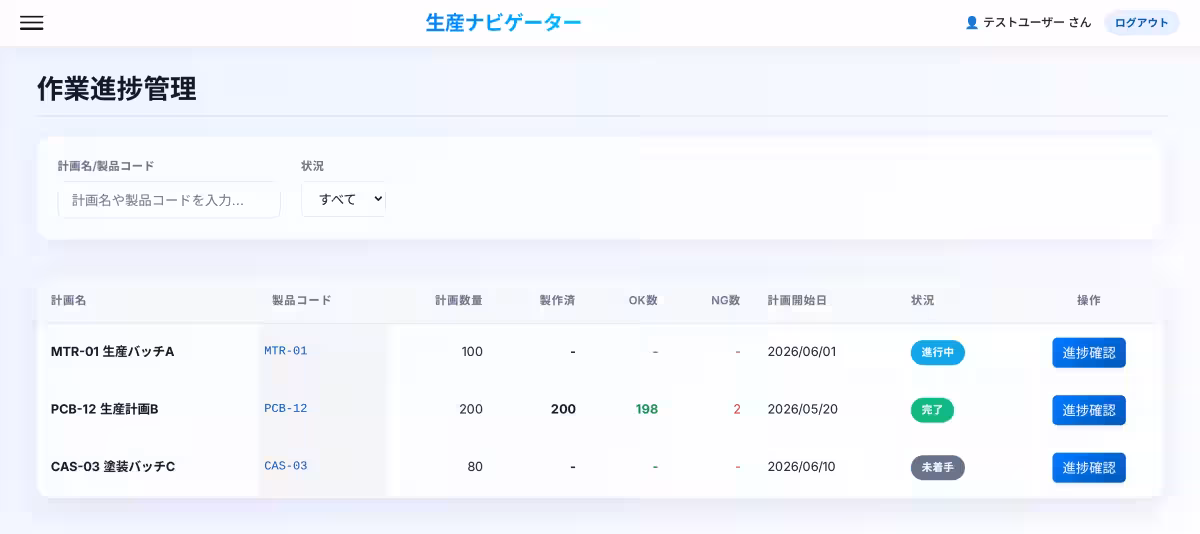
Task: Click the start date 2026/05/20
Action: 802,409
